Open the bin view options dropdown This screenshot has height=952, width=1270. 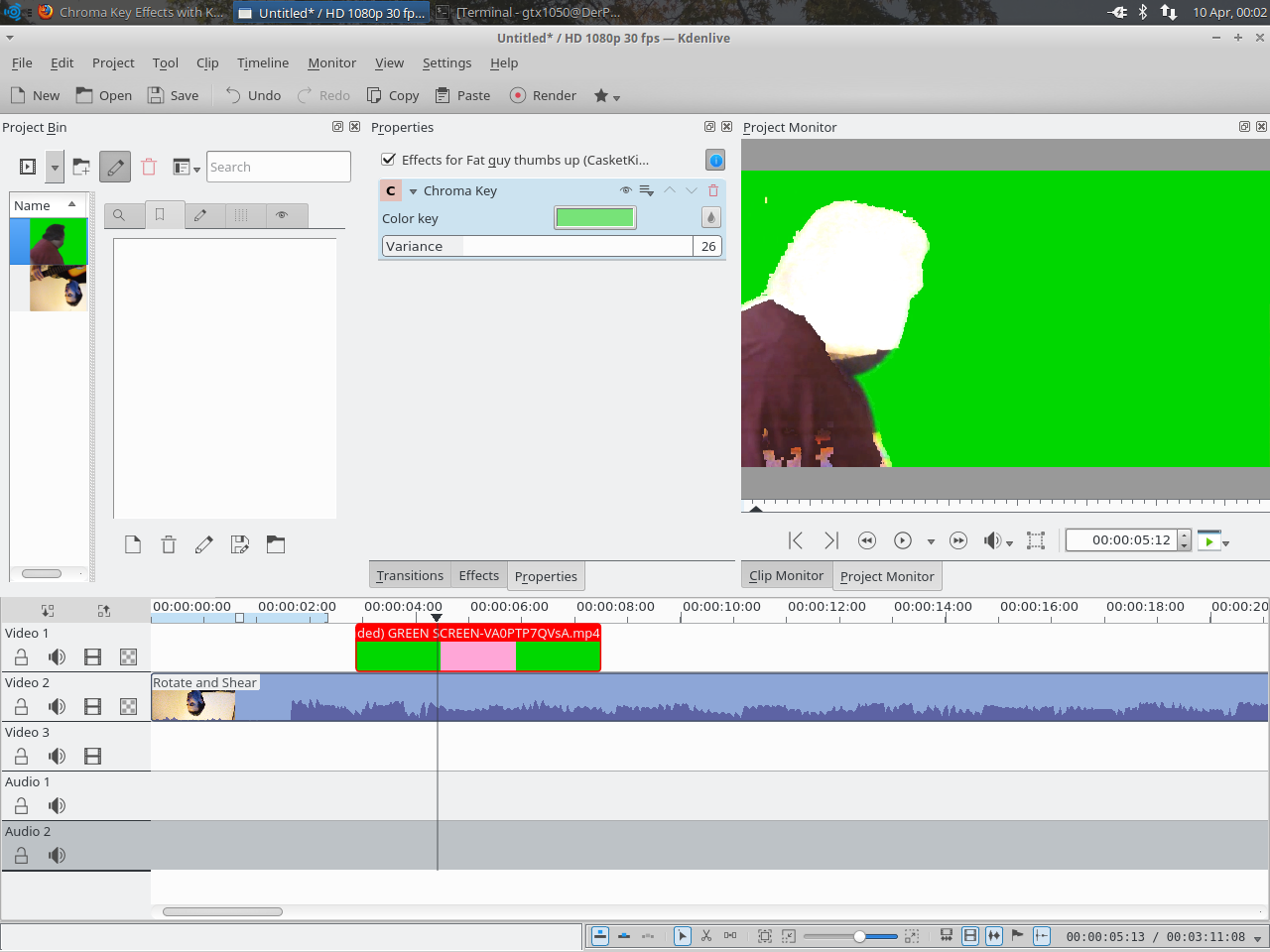pyautogui.click(x=194, y=167)
